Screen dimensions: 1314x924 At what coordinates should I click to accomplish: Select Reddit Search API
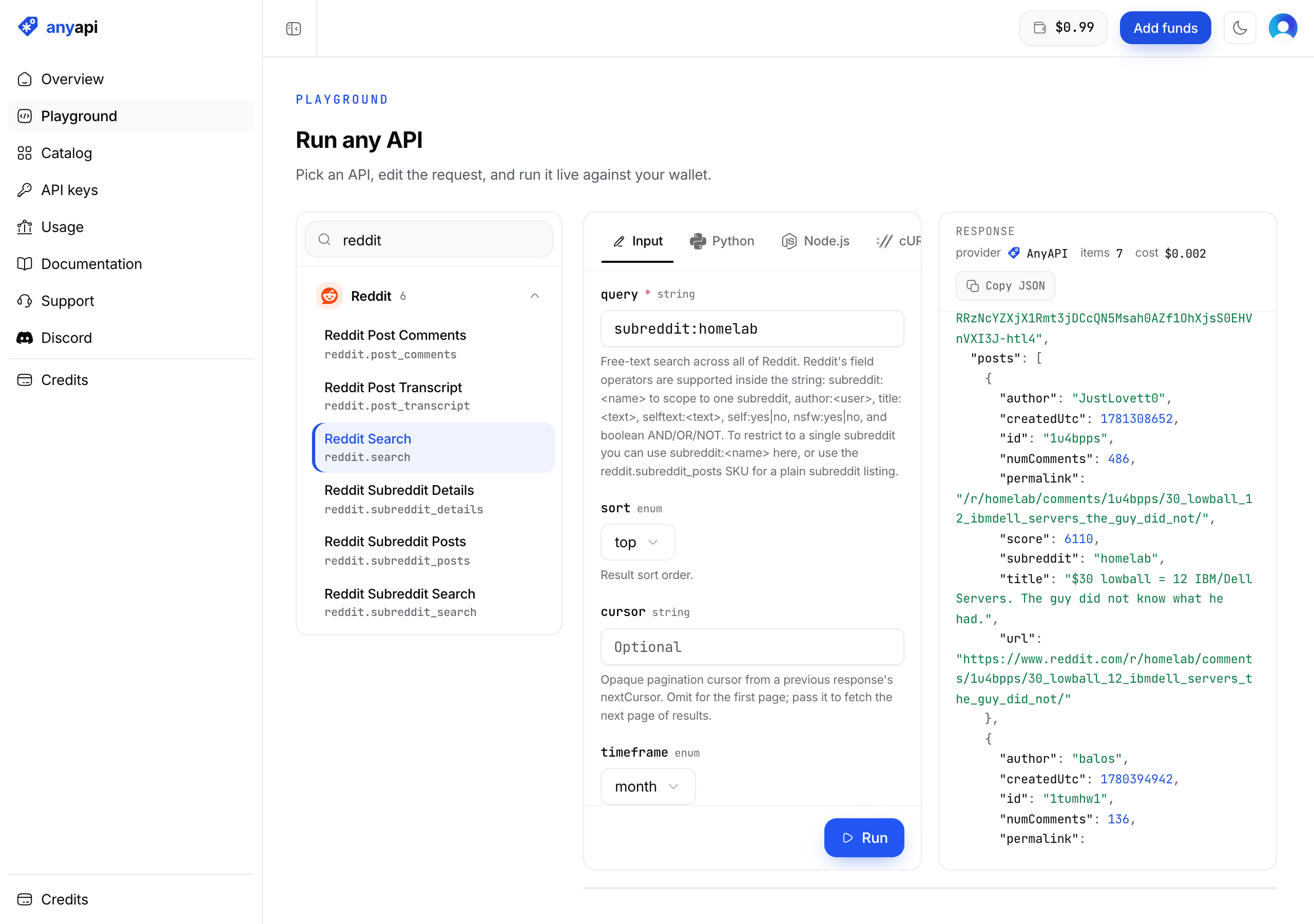click(433, 448)
